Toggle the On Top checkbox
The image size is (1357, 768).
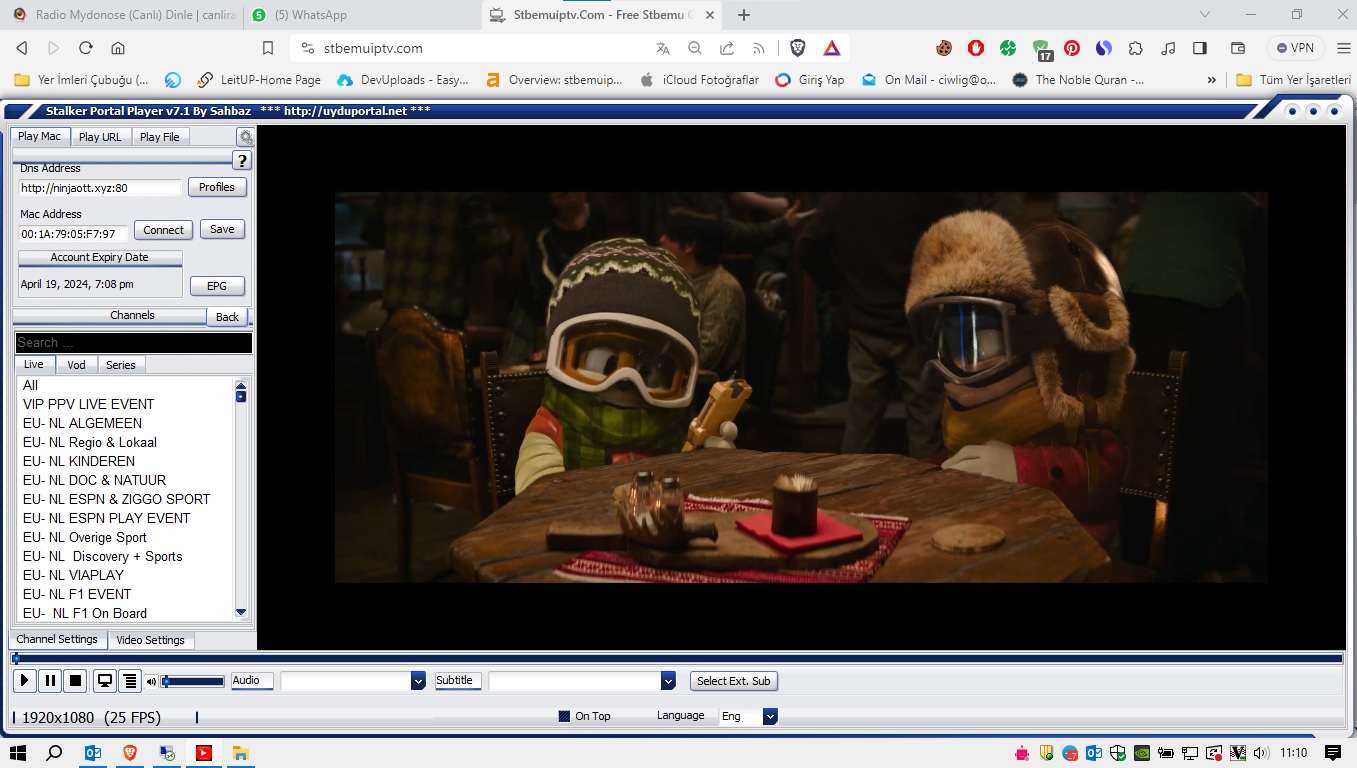(564, 716)
